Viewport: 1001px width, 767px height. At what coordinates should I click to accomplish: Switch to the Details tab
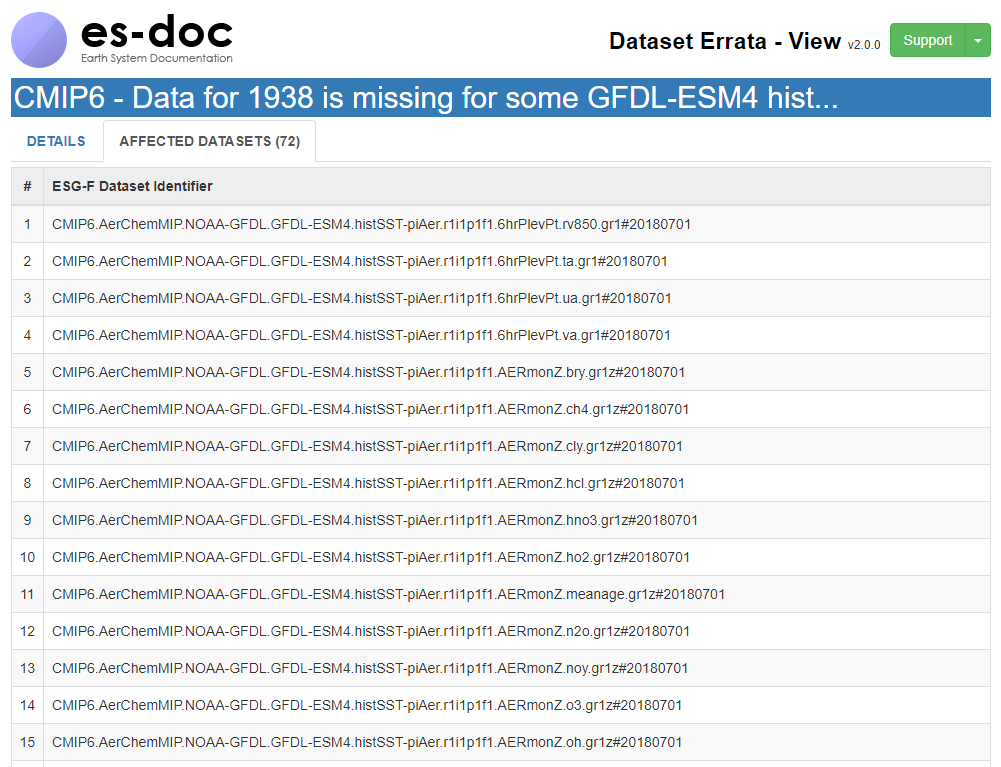coord(56,141)
